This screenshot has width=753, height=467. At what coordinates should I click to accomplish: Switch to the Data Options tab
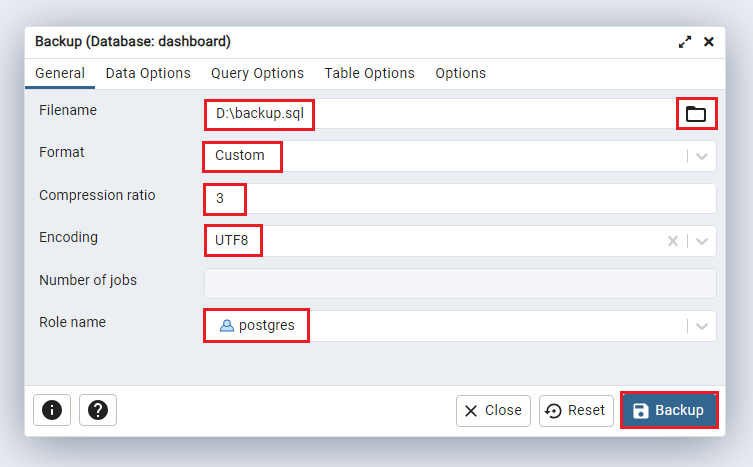[148, 73]
